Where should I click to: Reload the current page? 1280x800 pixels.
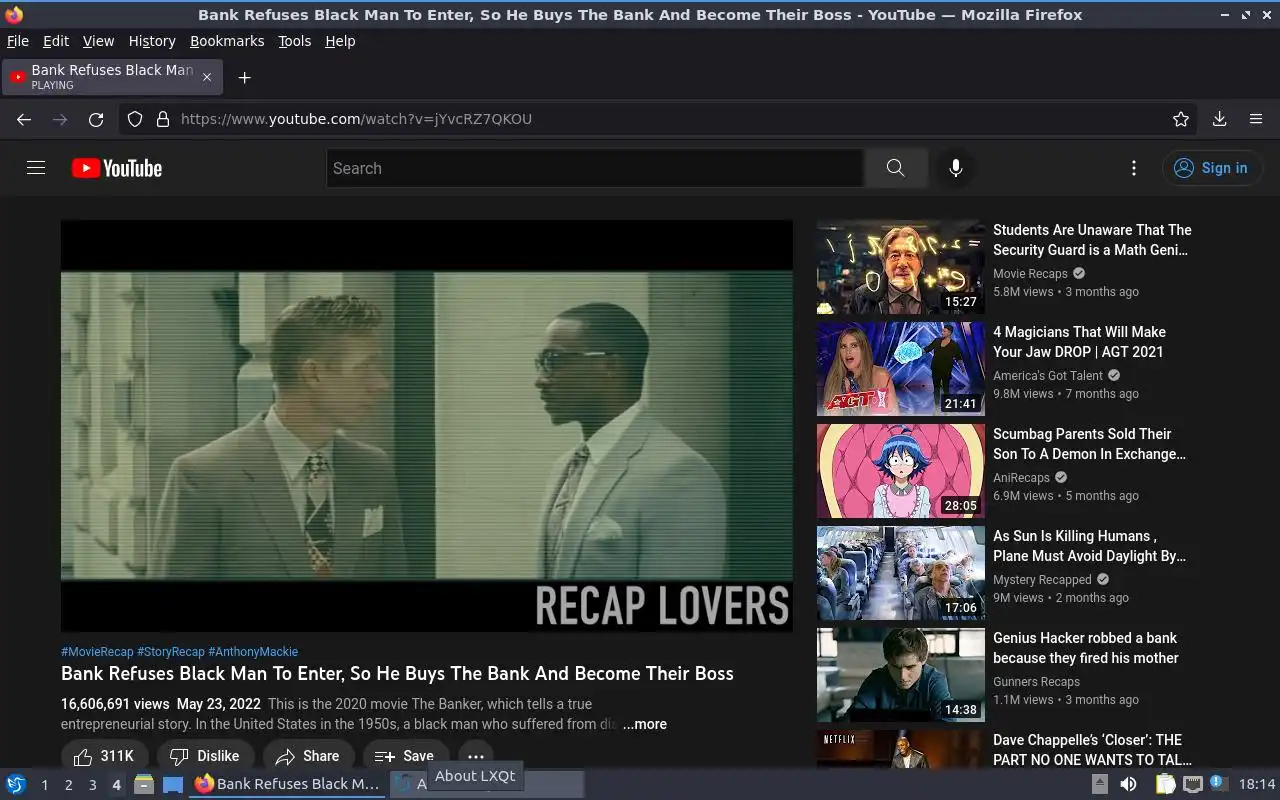click(x=96, y=119)
